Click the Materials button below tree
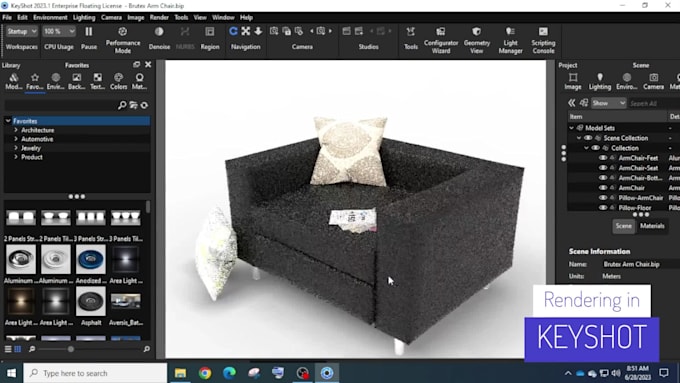 652,226
